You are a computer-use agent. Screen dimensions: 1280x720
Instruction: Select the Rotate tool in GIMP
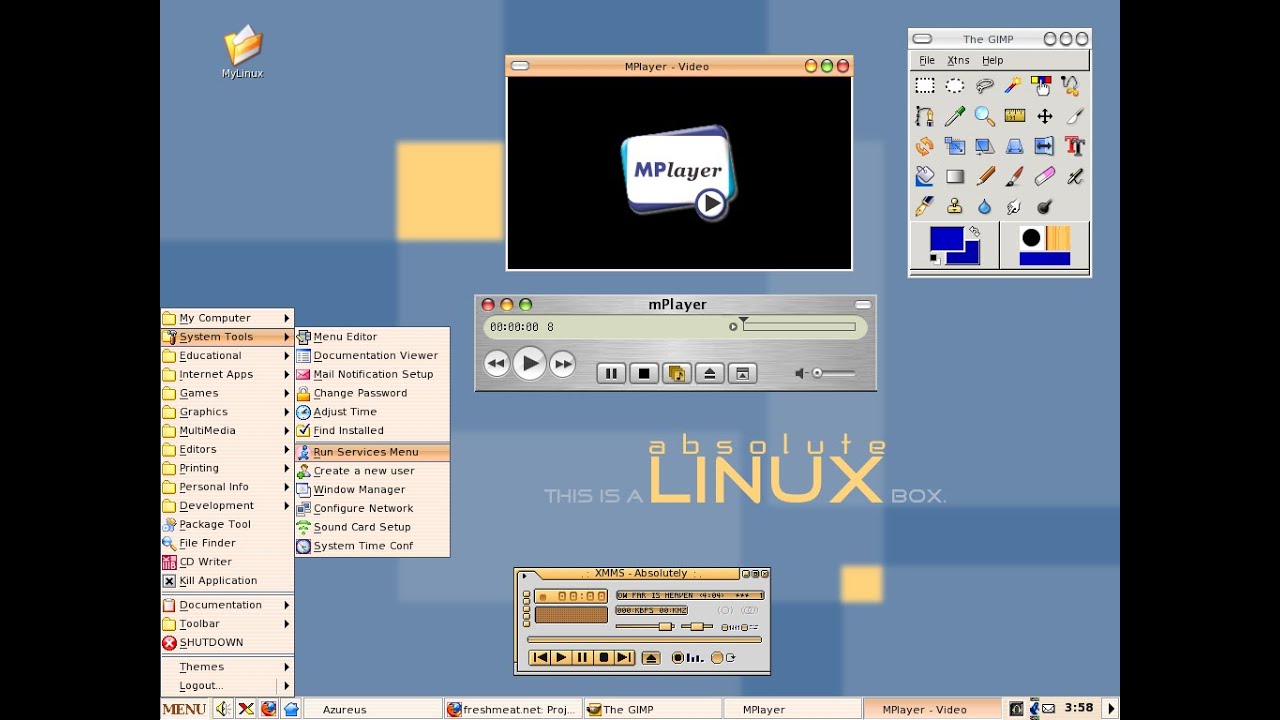tap(925, 146)
